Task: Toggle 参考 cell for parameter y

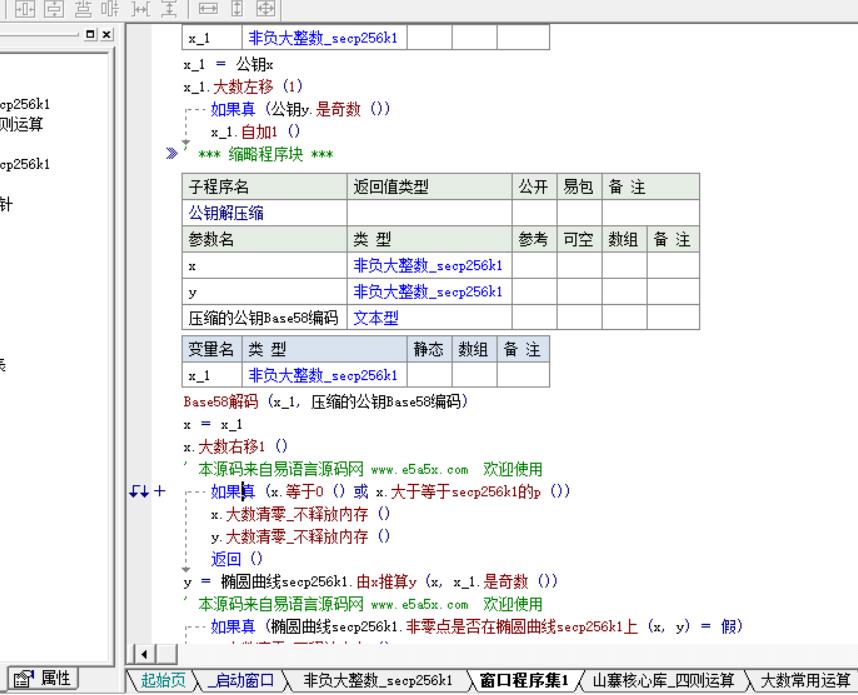Action: pos(534,291)
